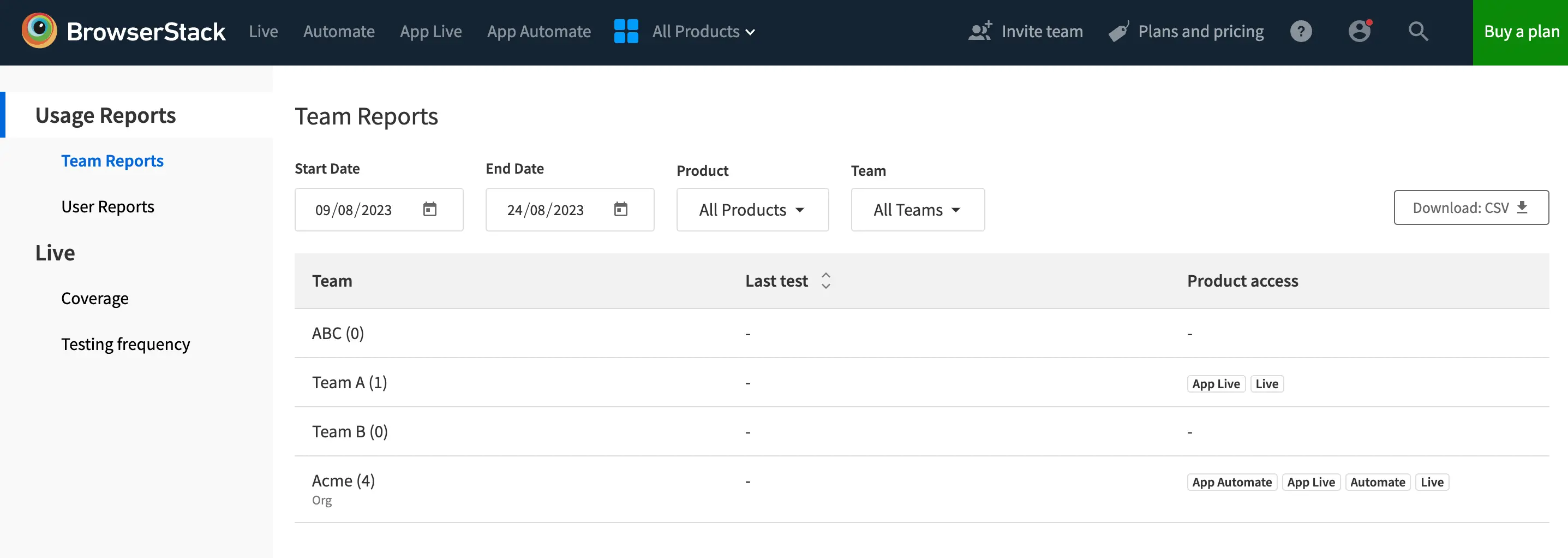Open the End Date calendar picker icon

pyautogui.click(x=620, y=210)
